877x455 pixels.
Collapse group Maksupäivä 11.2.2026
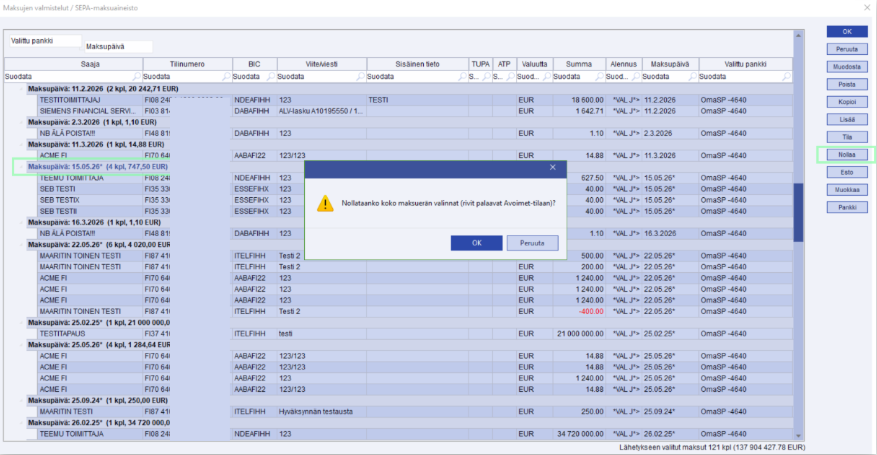pos(22,89)
